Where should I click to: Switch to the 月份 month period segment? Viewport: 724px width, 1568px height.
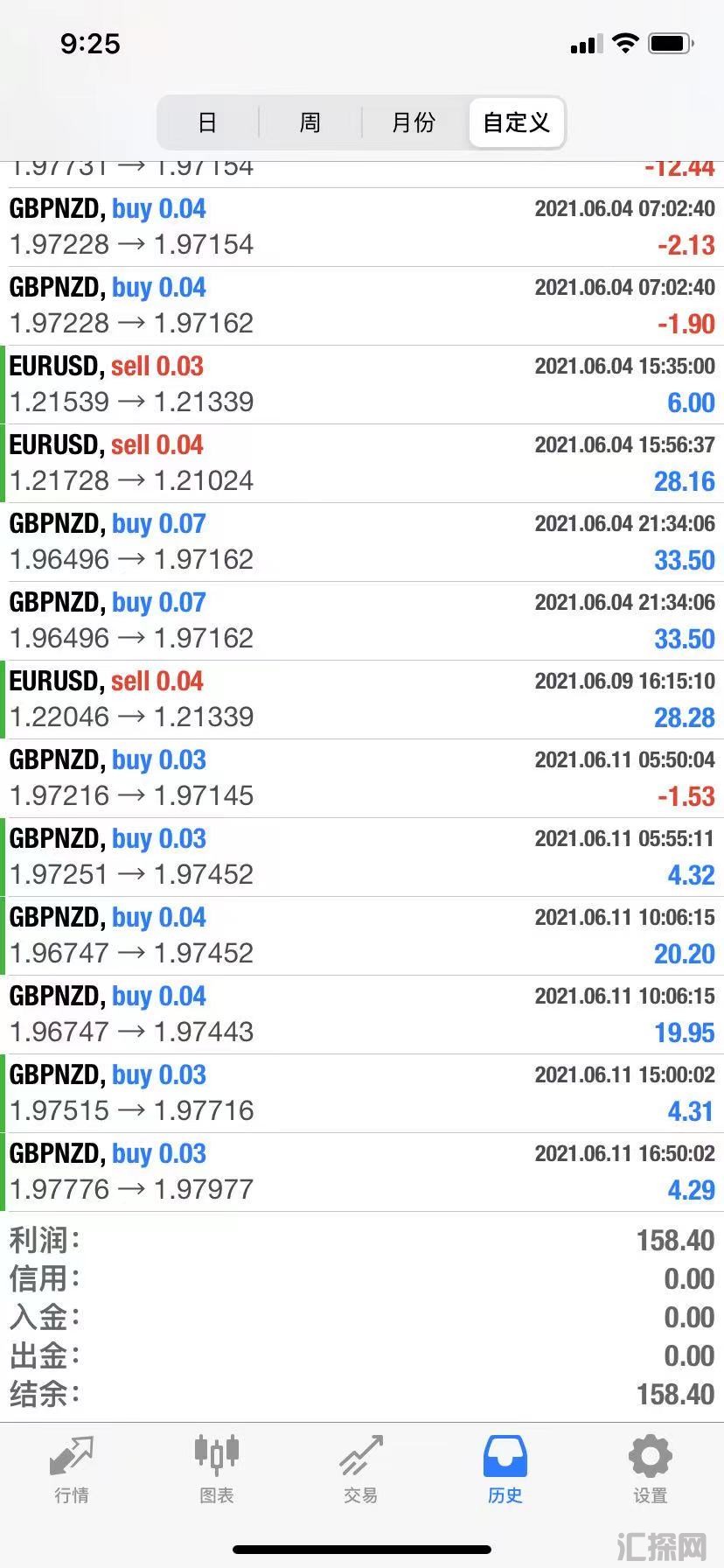point(414,122)
